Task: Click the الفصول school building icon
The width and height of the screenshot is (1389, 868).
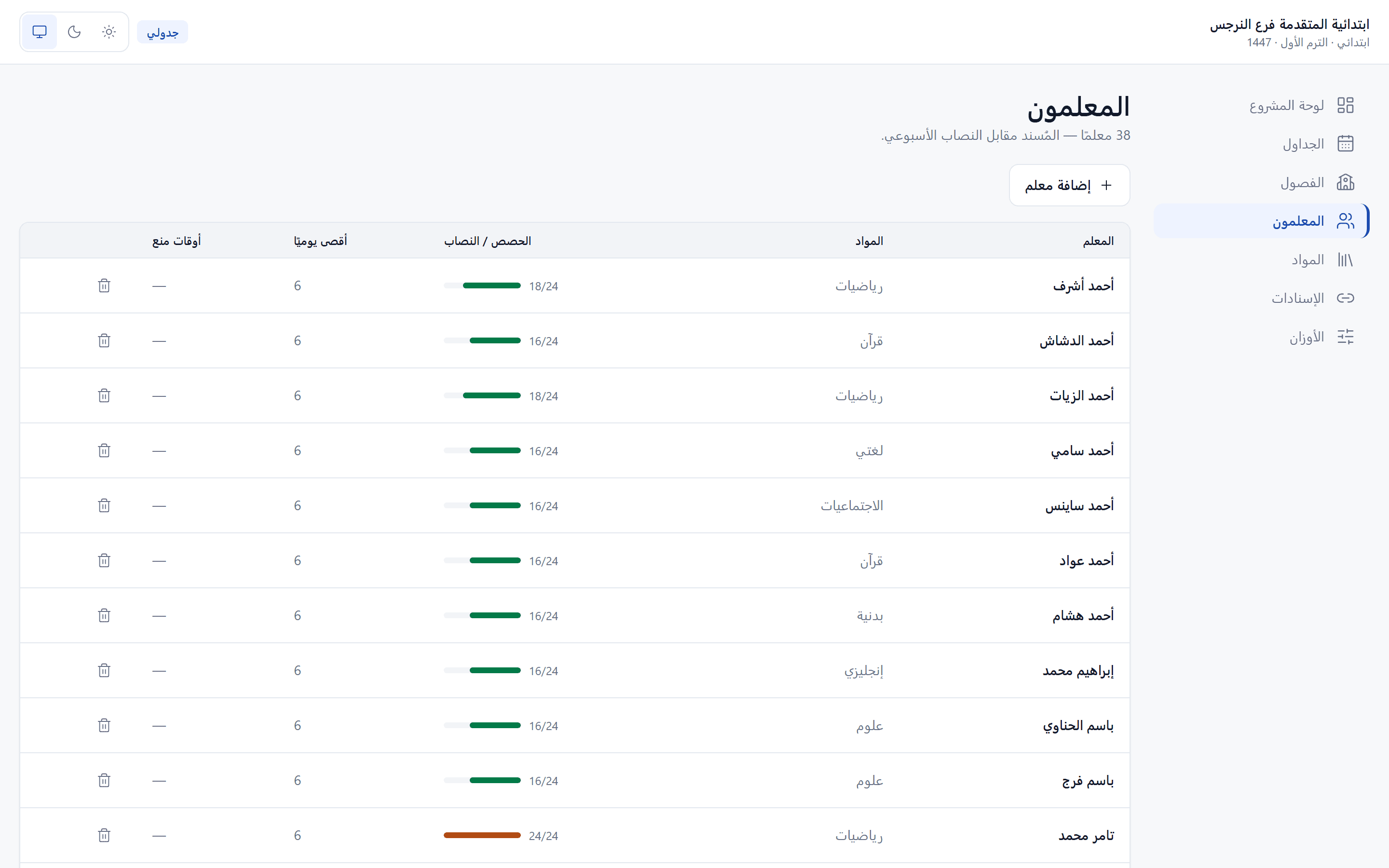Action: [x=1346, y=182]
